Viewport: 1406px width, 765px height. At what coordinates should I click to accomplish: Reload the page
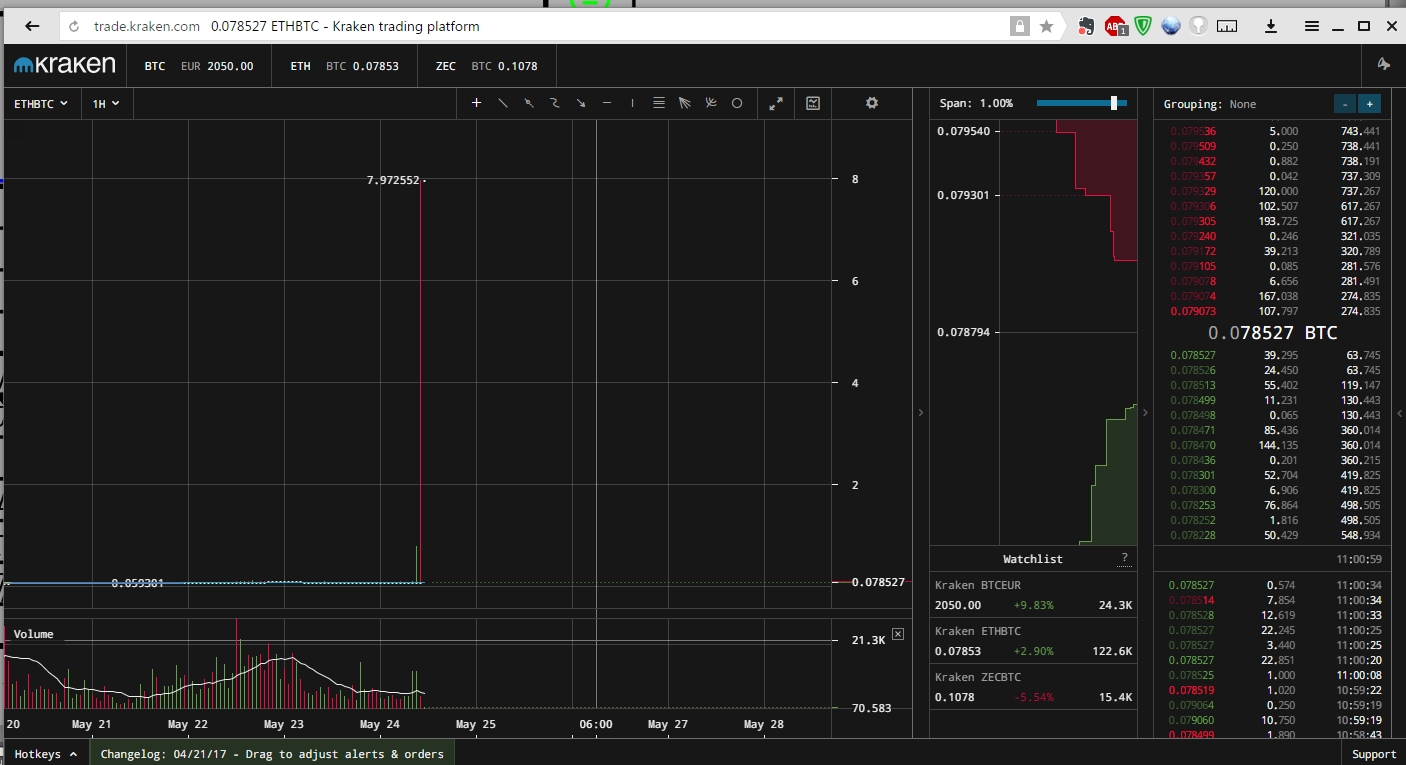tap(74, 26)
